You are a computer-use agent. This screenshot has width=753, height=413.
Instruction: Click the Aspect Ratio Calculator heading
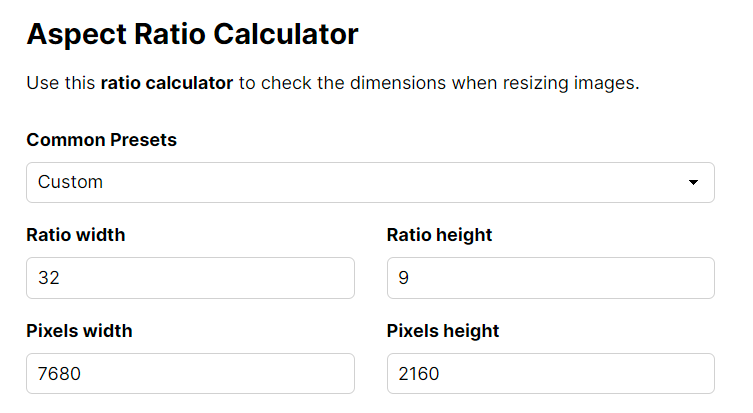[192, 35]
